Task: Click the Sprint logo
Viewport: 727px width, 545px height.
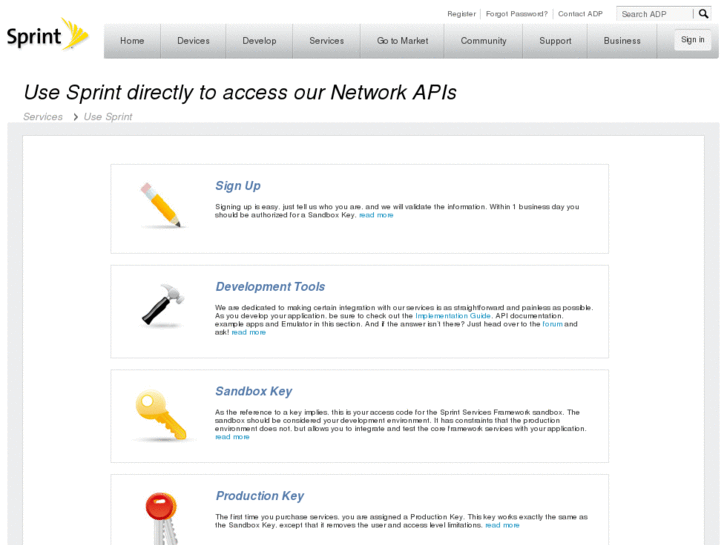Action: tap(47, 34)
